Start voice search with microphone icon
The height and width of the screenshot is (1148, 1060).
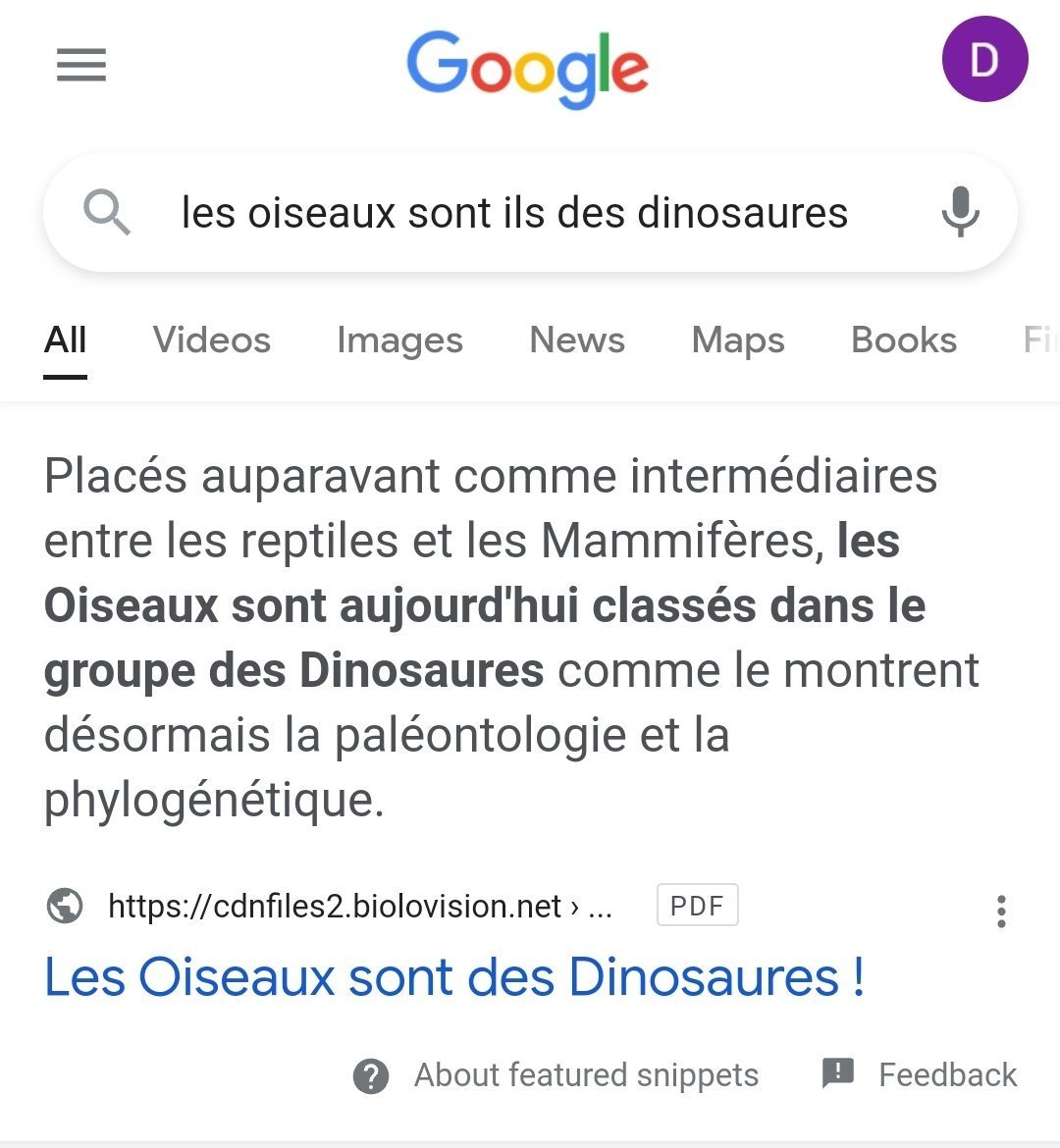(960, 212)
